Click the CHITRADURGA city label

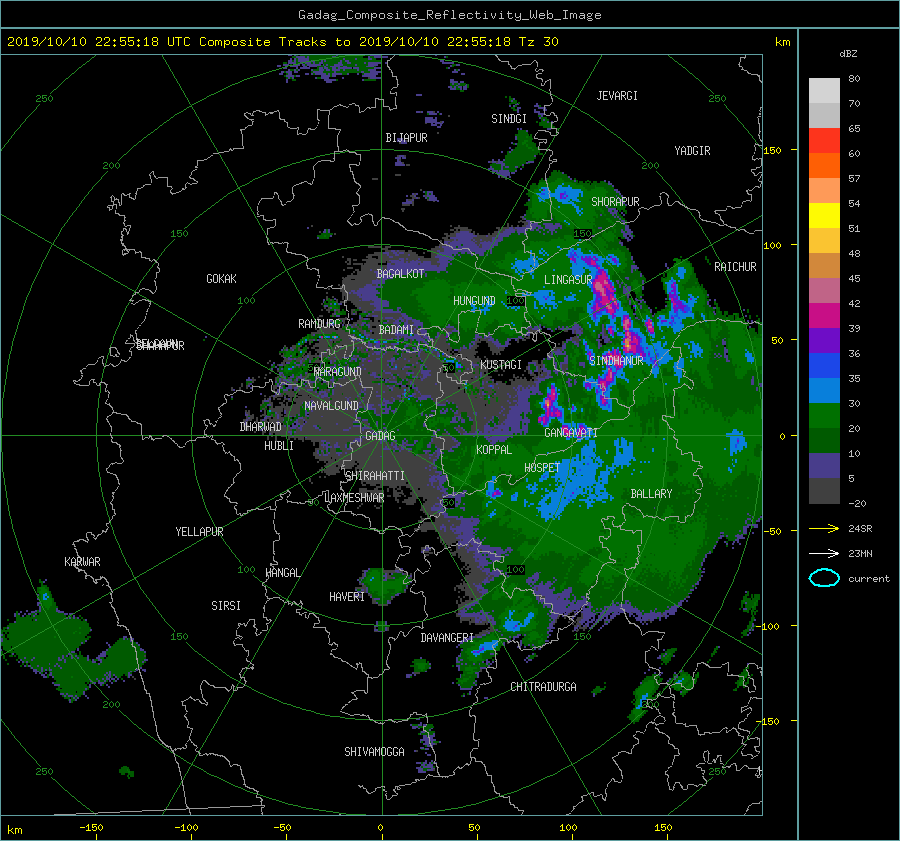[x=544, y=687]
